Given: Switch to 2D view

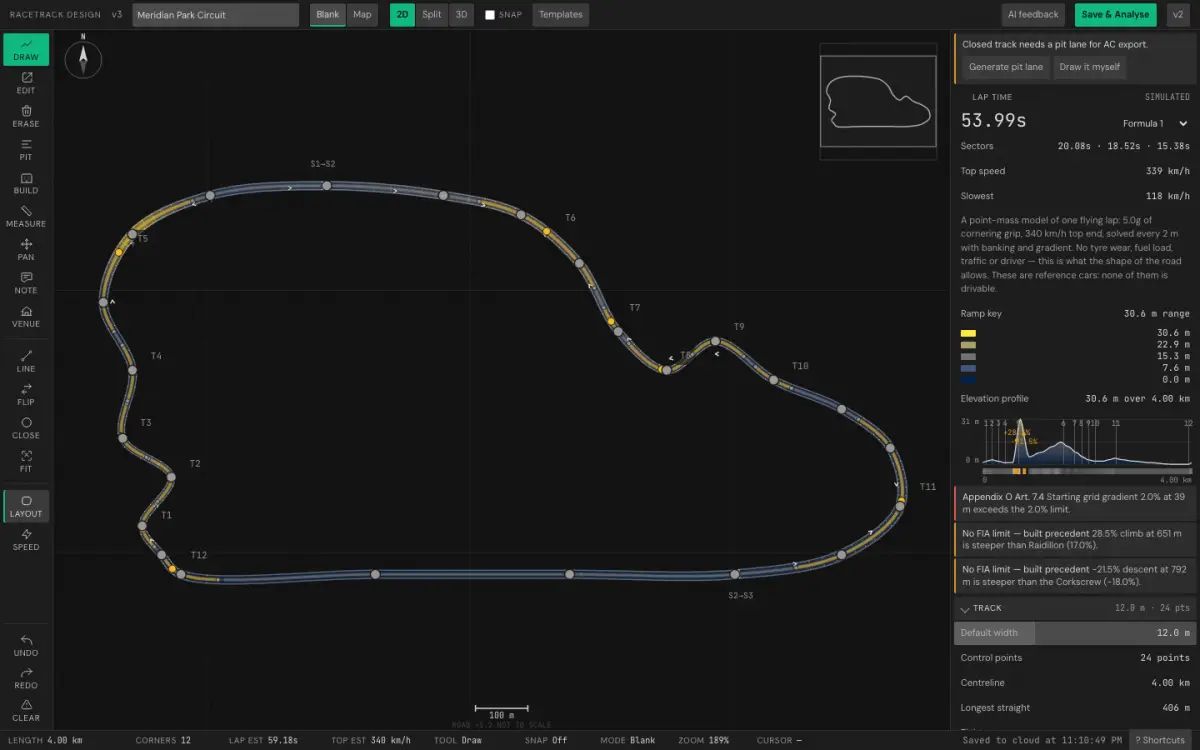Looking at the screenshot, I should [x=402, y=15].
